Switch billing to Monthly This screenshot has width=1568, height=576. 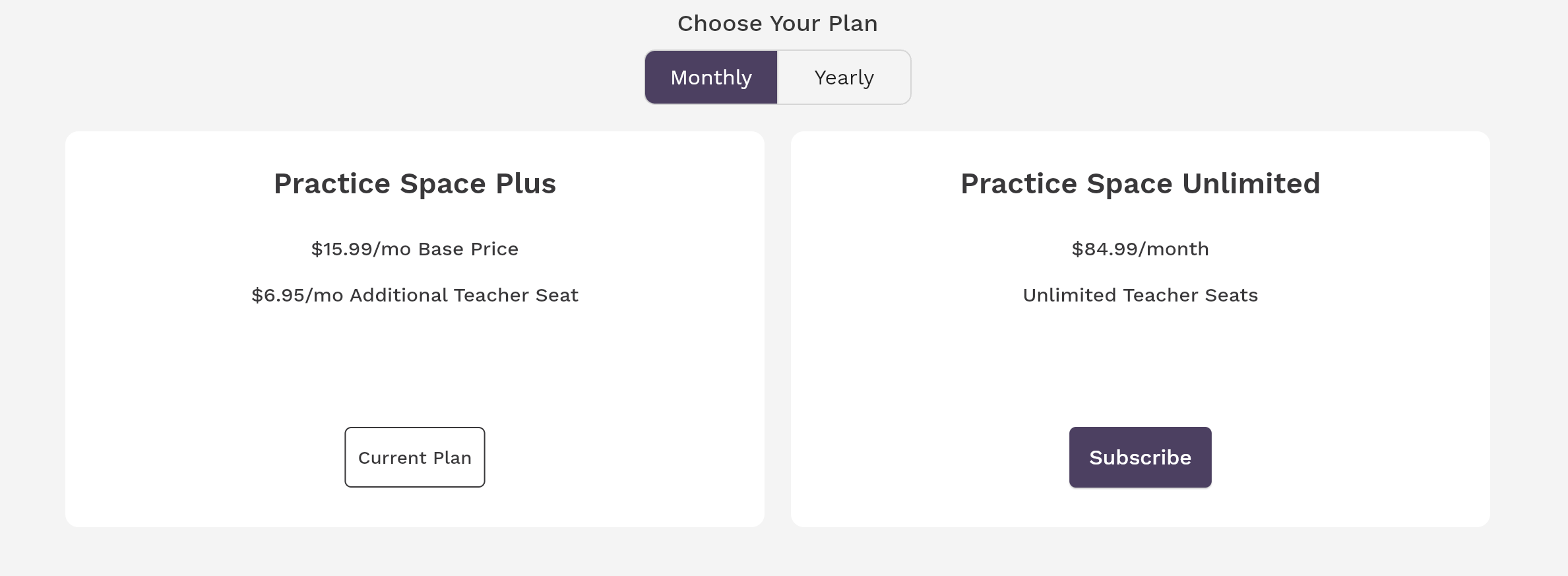pyautogui.click(x=711, y=77)
